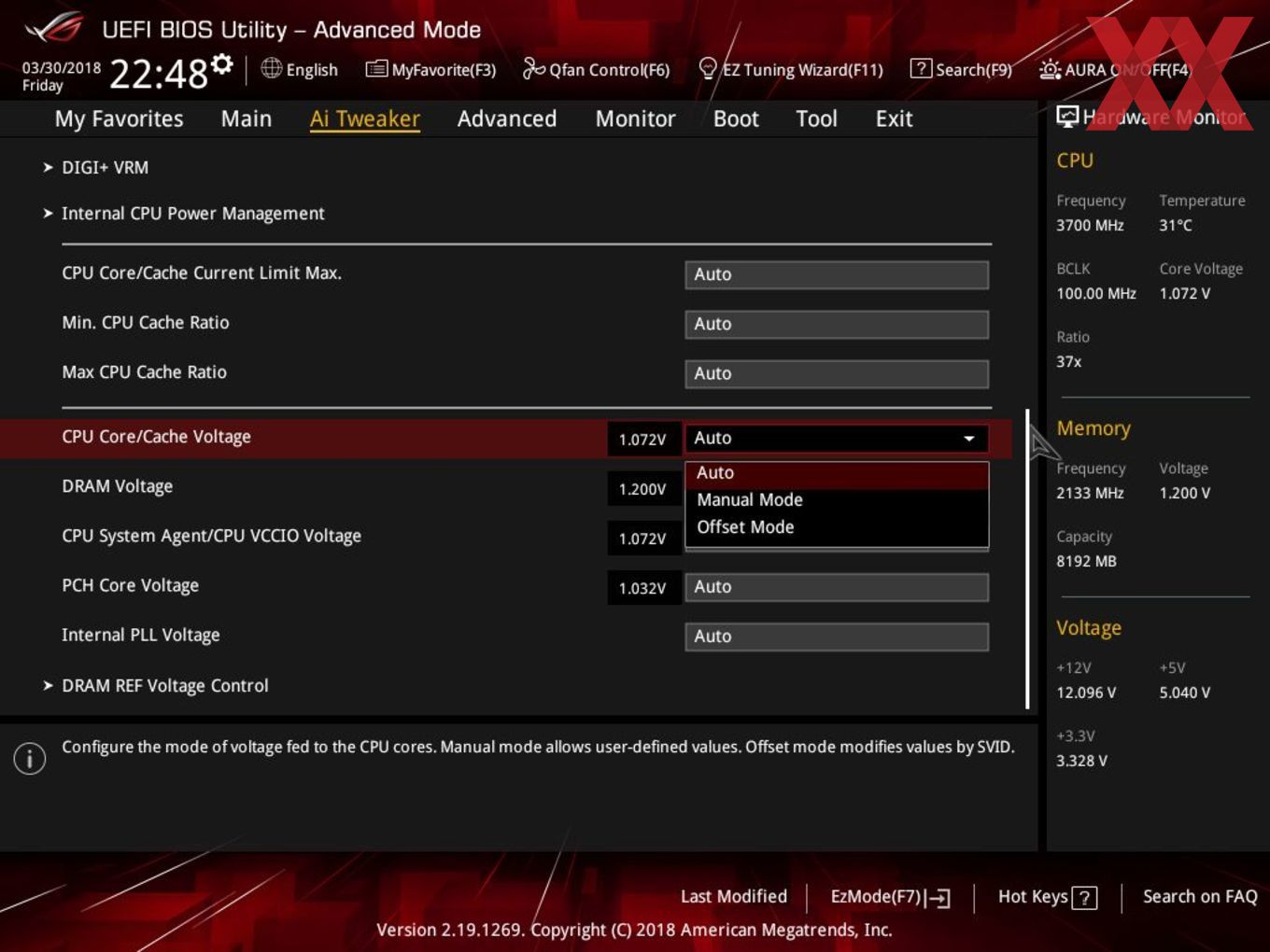Click the Search question mark icon
Screen dimensions: 1270x952
pos(920,68)
